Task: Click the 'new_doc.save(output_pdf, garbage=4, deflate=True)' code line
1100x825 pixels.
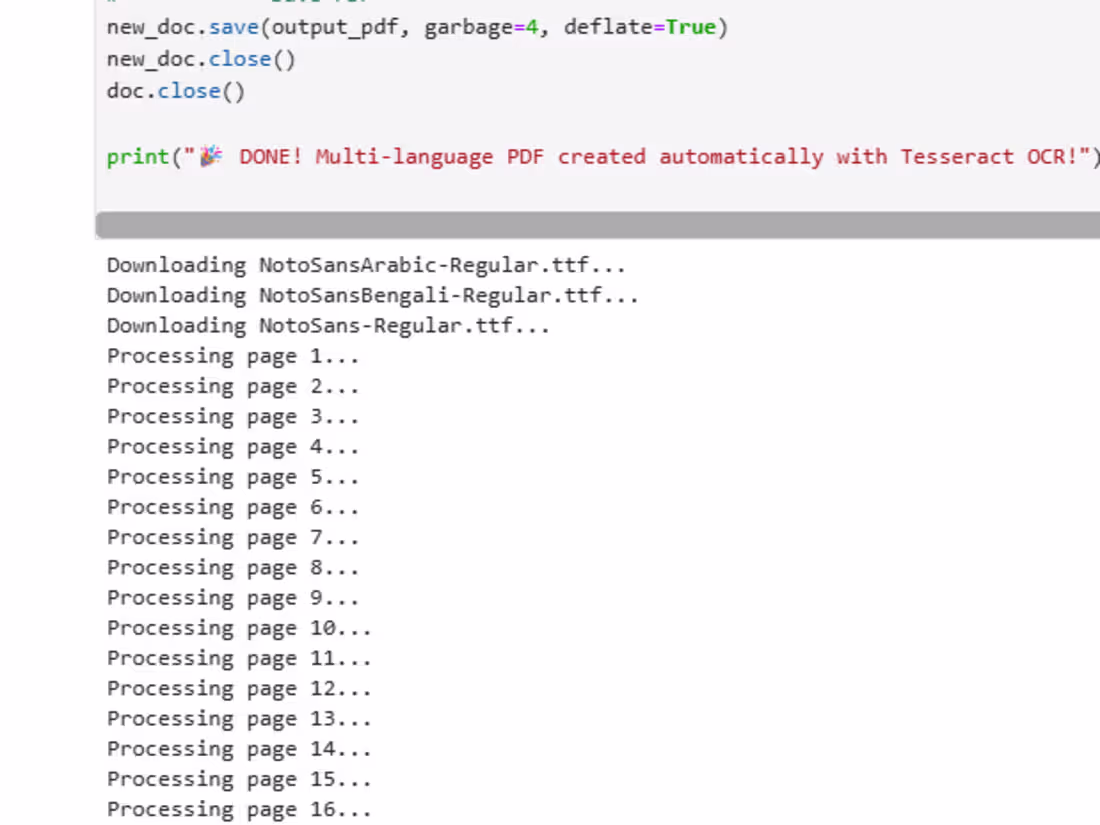Action: point(417,28)
